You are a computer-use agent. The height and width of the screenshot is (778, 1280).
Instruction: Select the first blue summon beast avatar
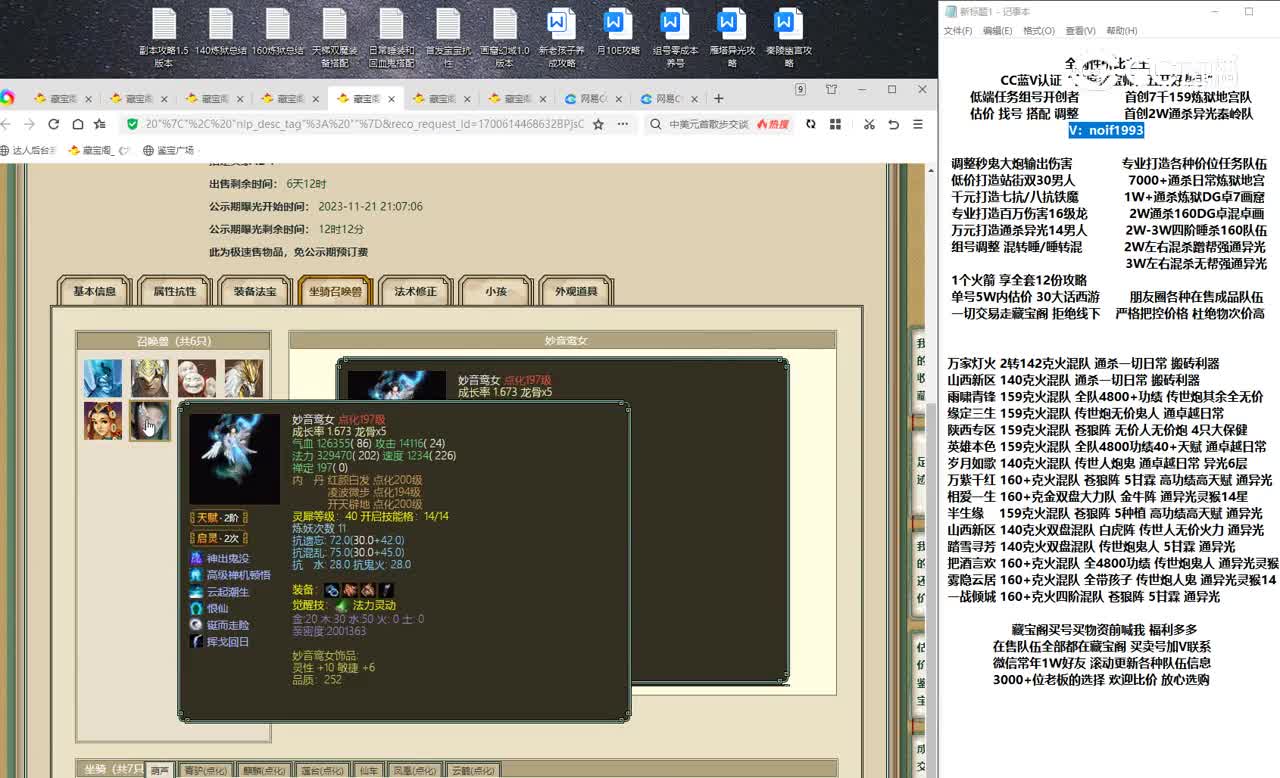(103, 379)
